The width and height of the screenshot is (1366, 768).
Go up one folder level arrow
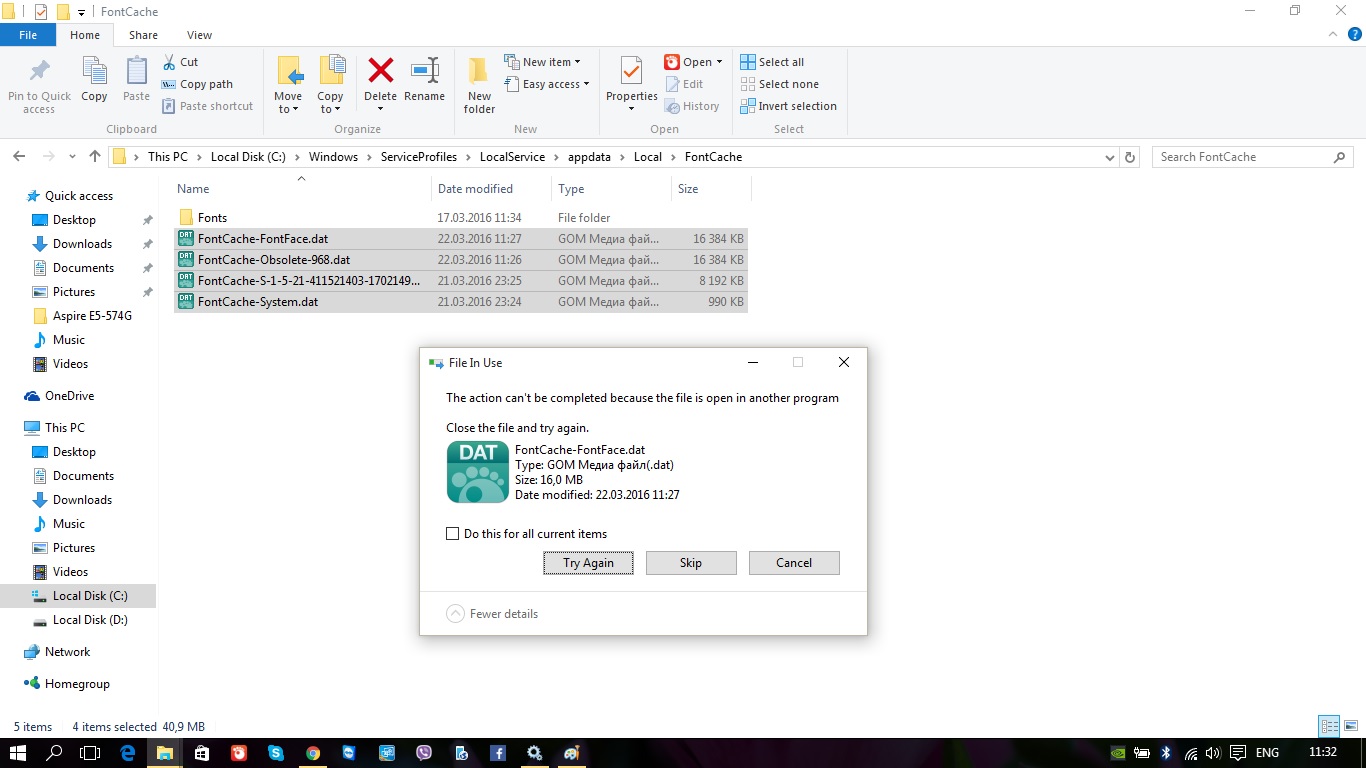point(95,157)
